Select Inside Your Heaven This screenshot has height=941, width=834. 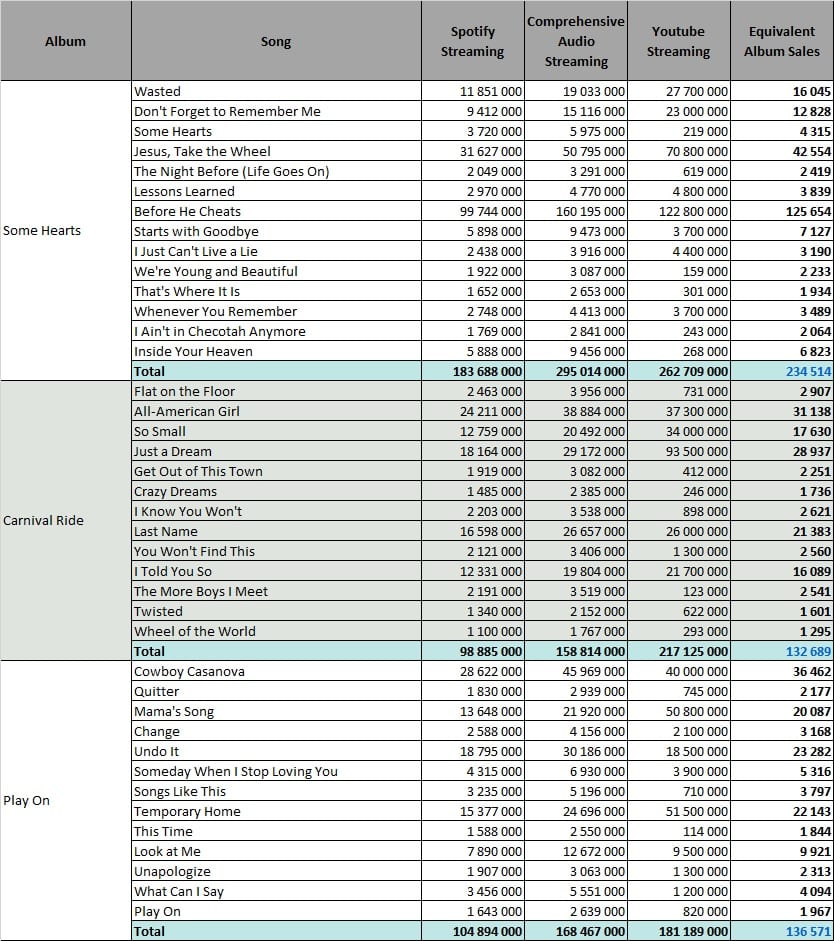(x=276, y=351)
